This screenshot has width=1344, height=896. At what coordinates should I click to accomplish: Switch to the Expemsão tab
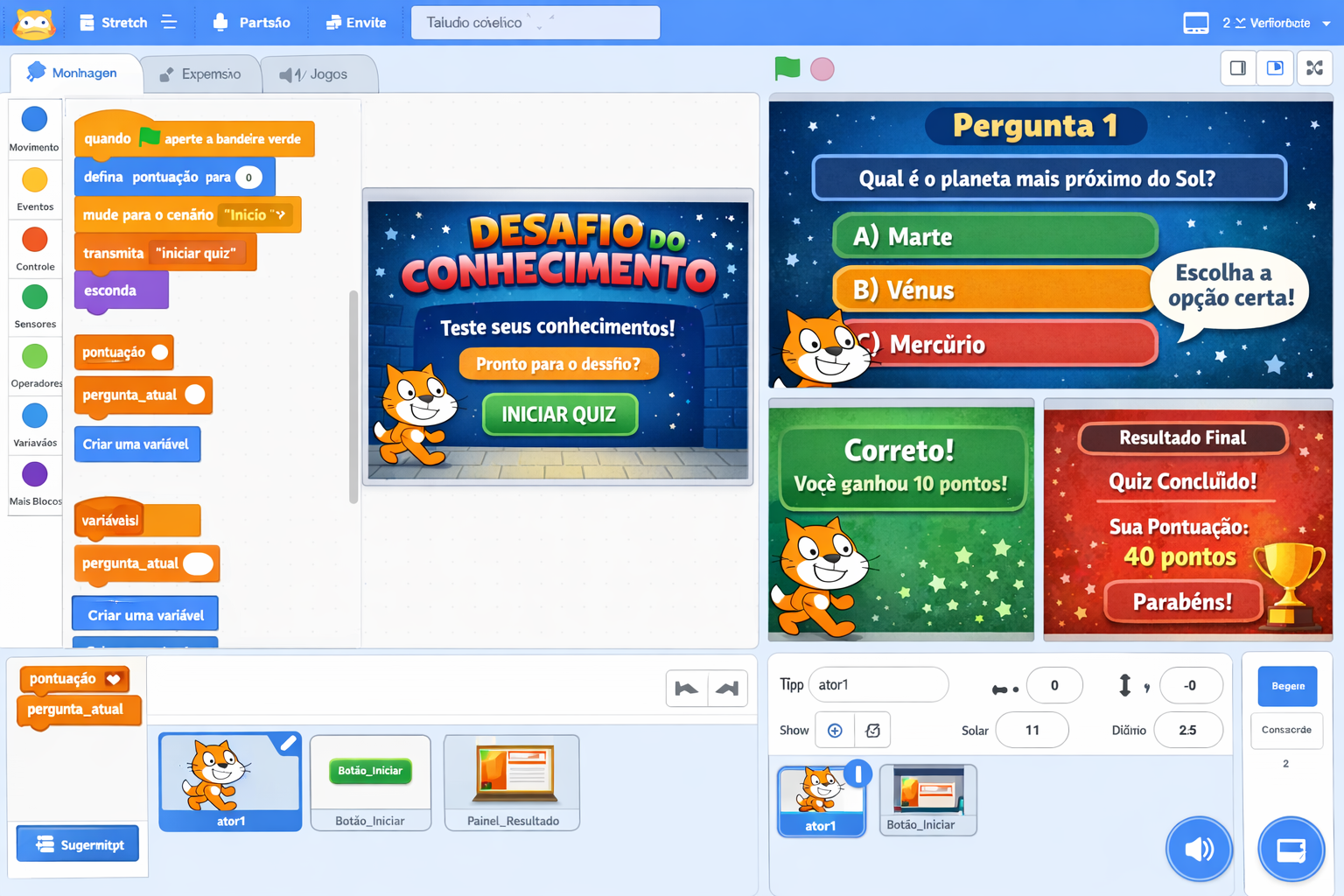click(200, 74)
